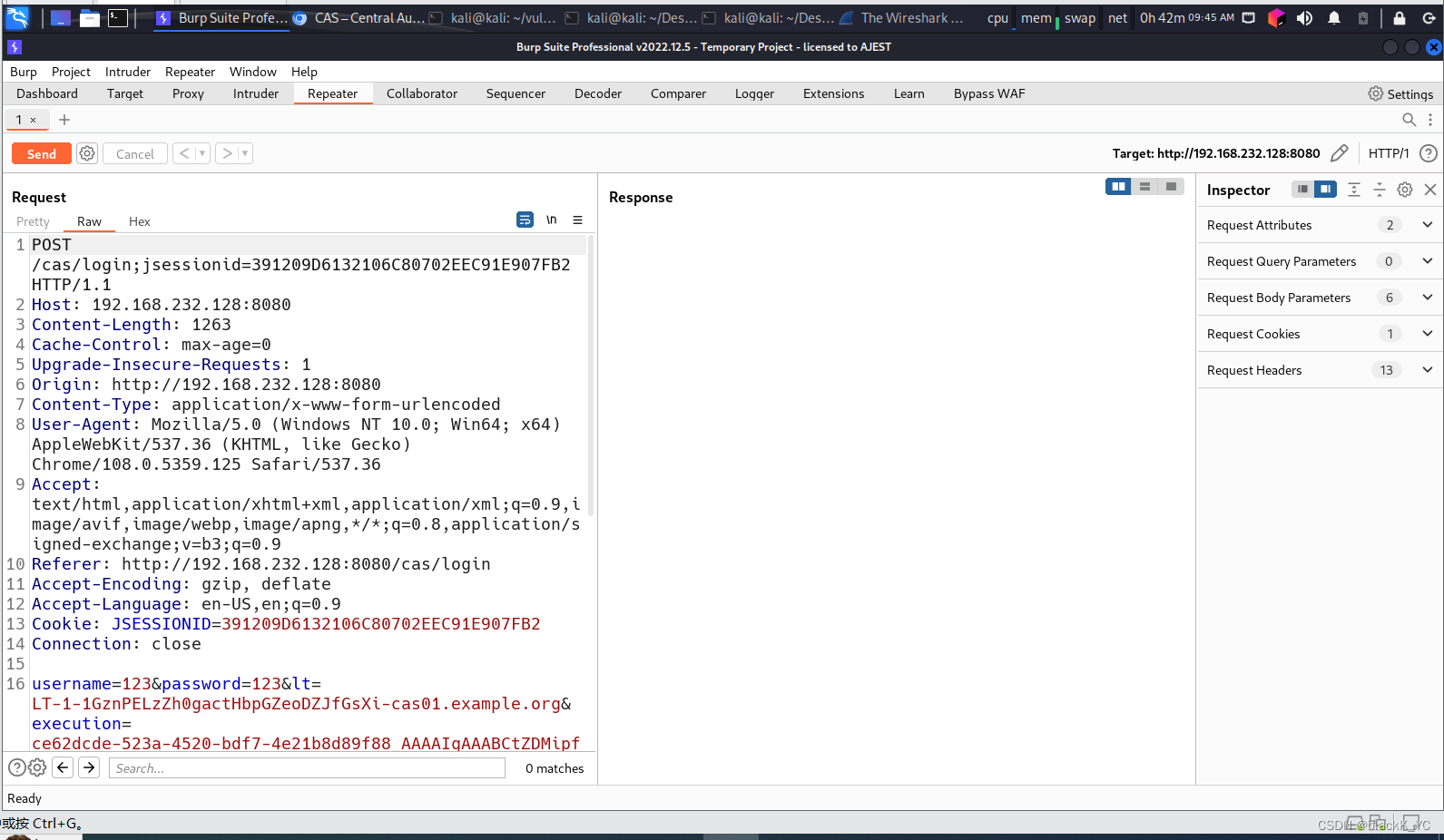Switch to CAS browser window in taskbar

(359, 17)
